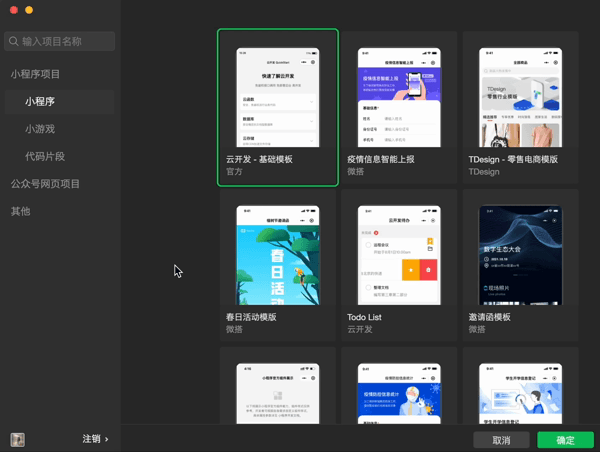Select the 学生开学信息登记 template thumbnail
The height and width of the screenshot is (452, 600).
pos(520,393)
